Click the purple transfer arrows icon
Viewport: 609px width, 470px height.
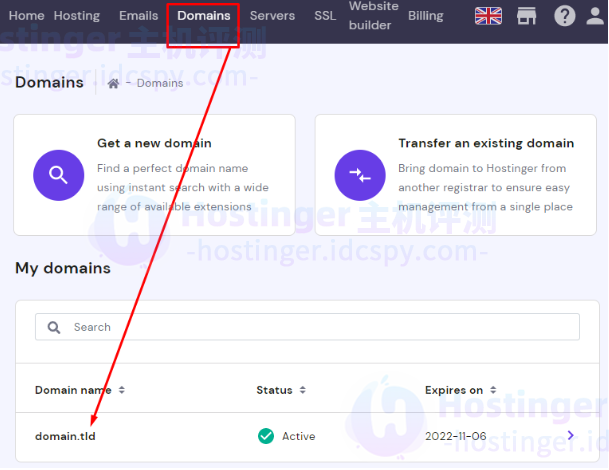[359, 175]
